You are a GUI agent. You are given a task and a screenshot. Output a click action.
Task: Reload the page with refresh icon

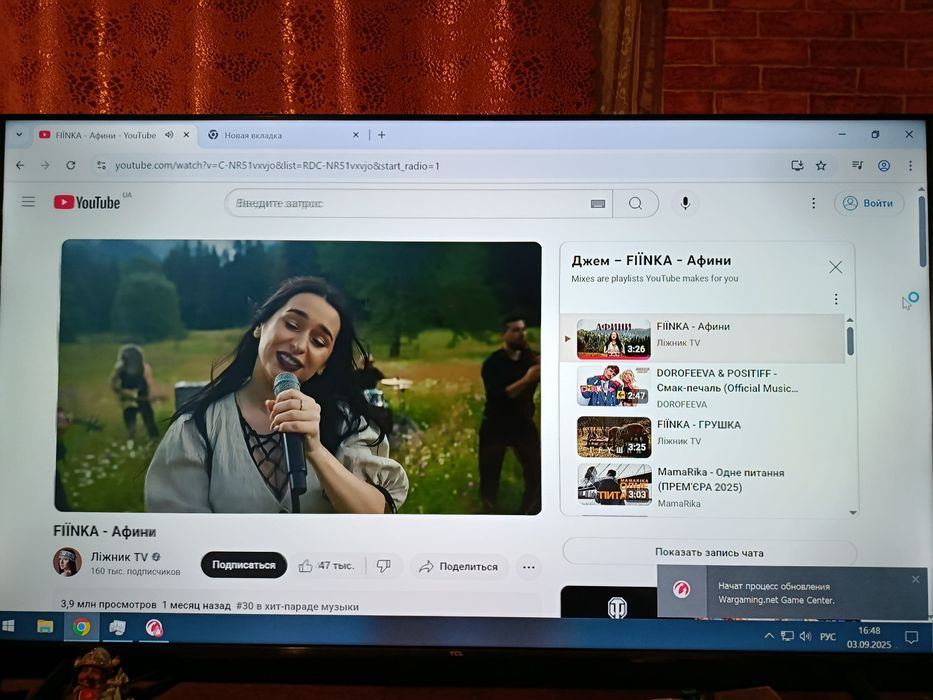(x=71, y=165)
